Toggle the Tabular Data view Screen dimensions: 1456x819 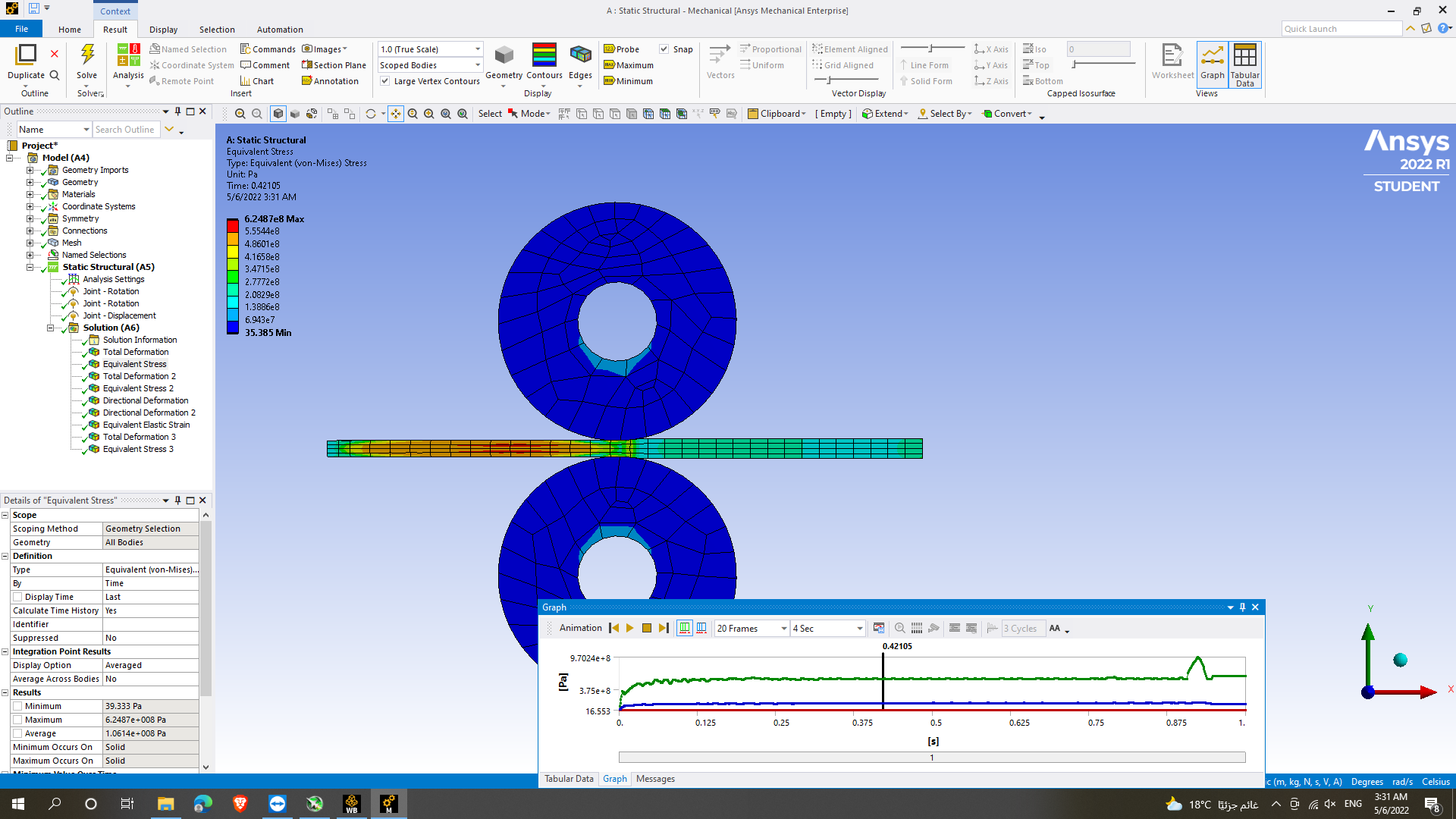point(1245,64)
